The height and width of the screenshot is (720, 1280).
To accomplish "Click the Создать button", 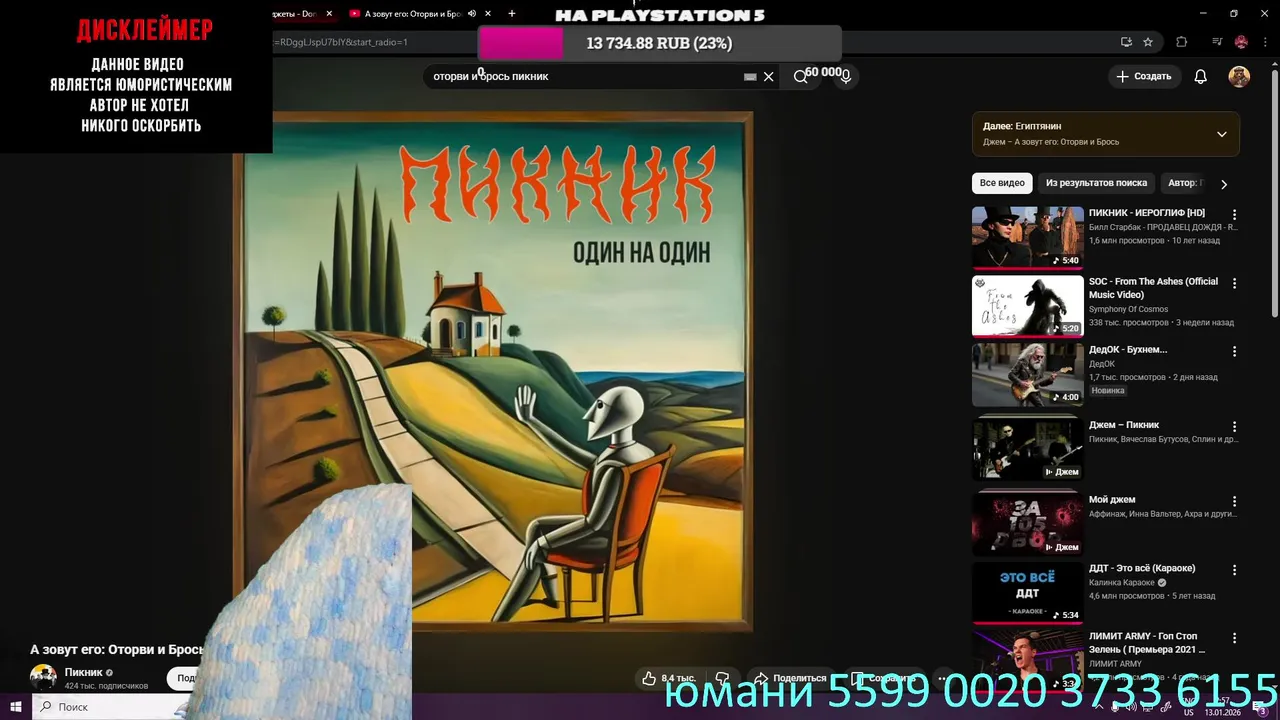I will 1143,76.
